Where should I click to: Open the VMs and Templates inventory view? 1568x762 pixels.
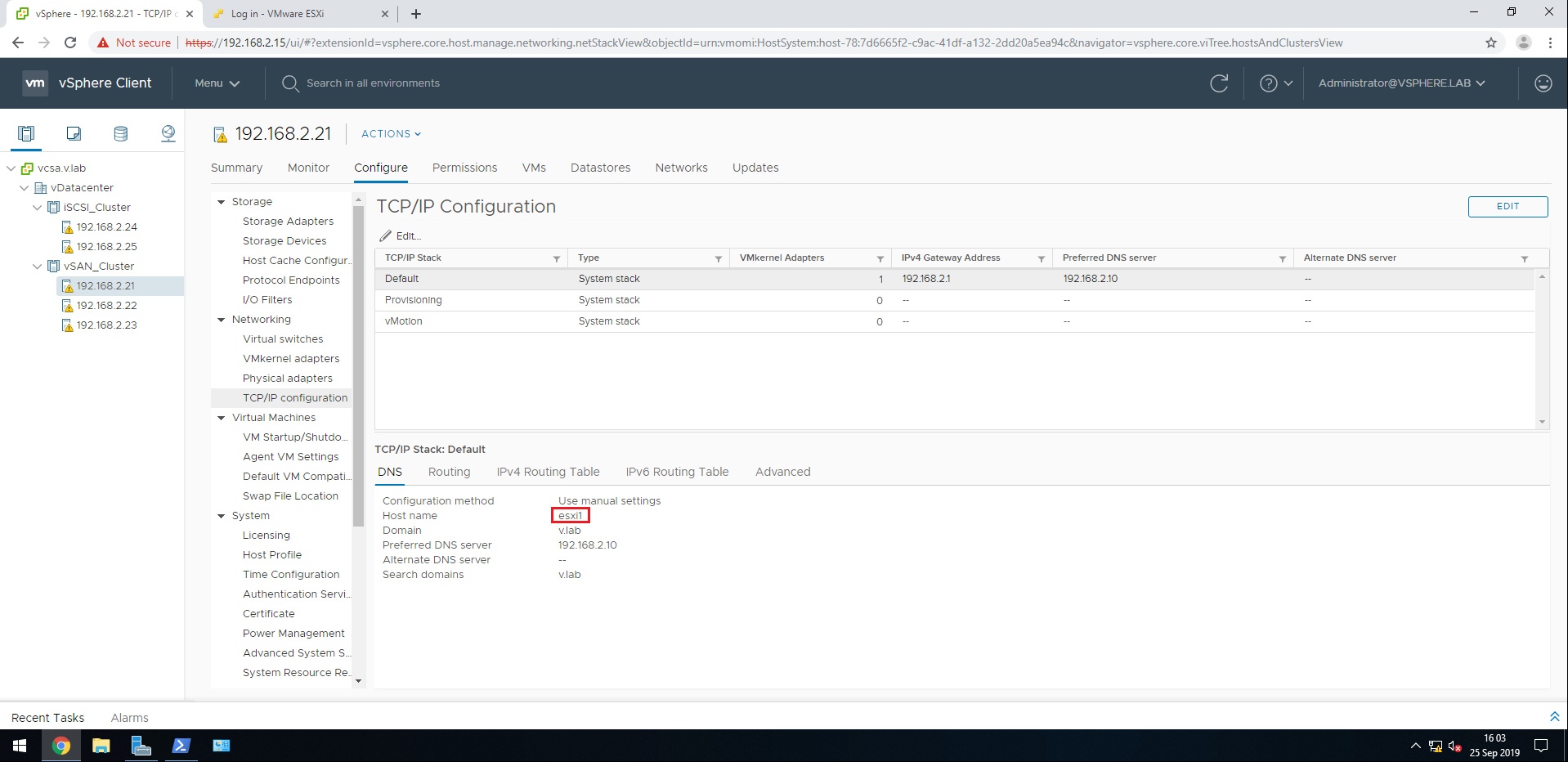pos(73,132)
